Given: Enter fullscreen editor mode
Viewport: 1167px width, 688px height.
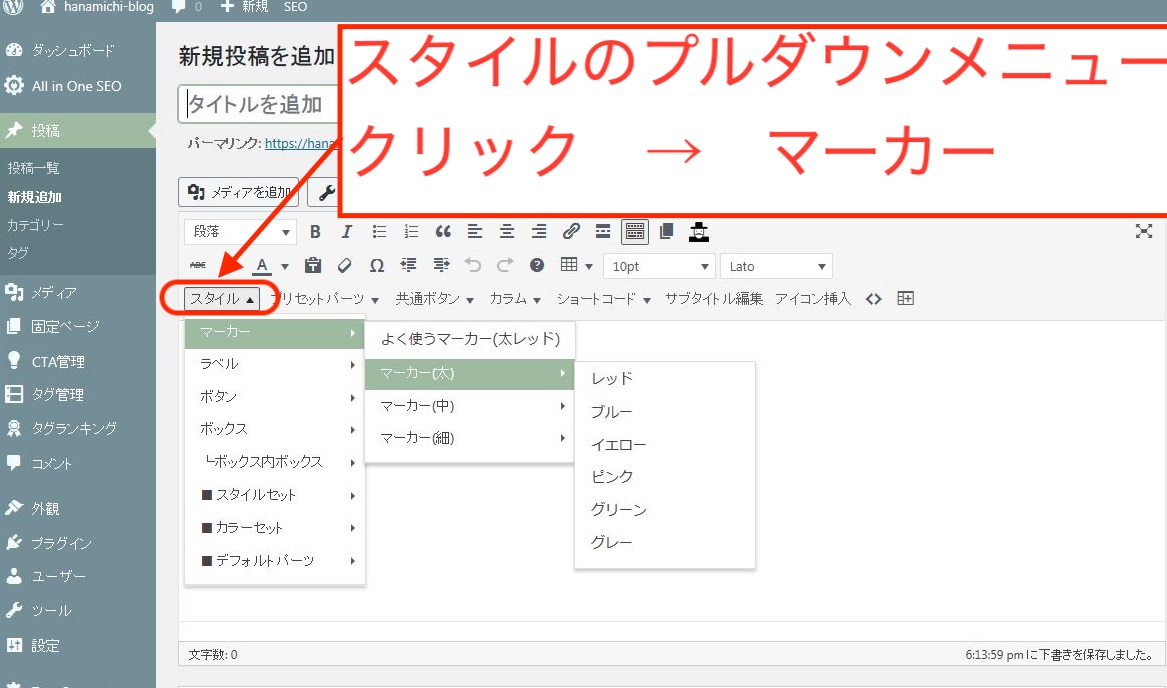Looking at the screenshot, I should tap(1144, 232).
